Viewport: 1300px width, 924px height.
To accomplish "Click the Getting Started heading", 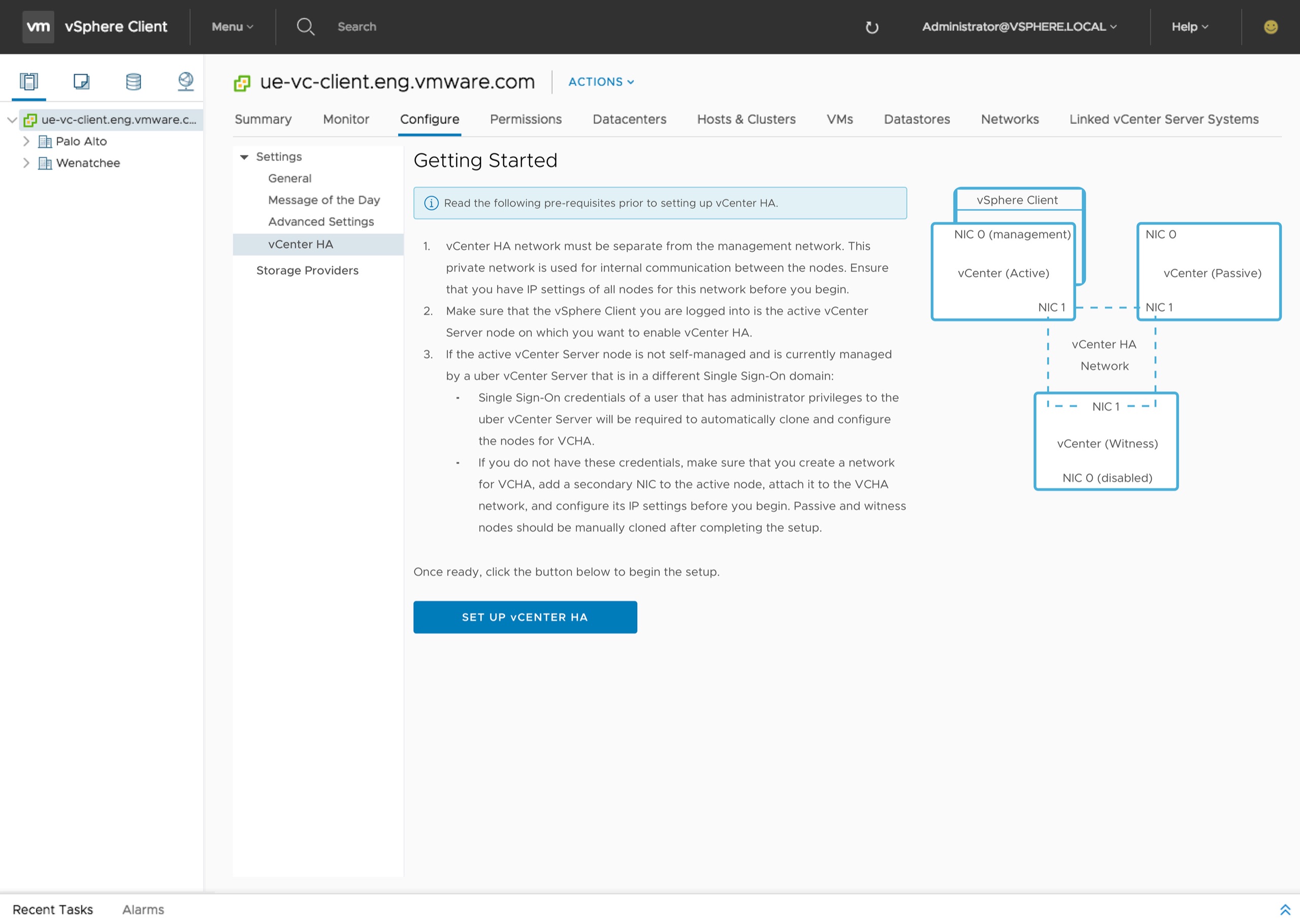I will tap(485, 160).
